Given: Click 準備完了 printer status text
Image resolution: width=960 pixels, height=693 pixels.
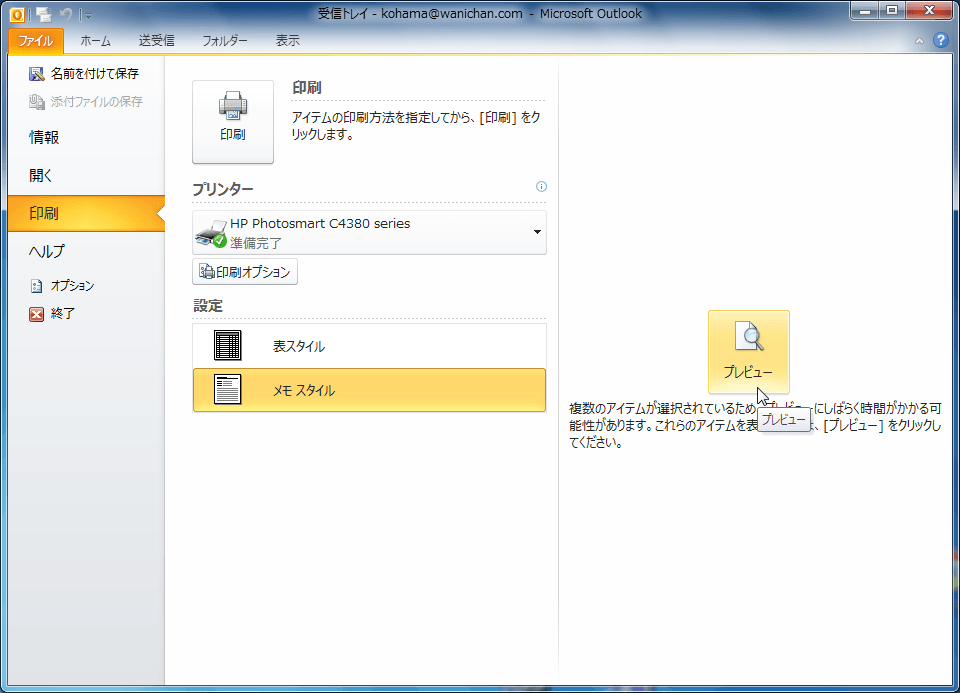Looking at the screenshot, I should pos(256,243).
